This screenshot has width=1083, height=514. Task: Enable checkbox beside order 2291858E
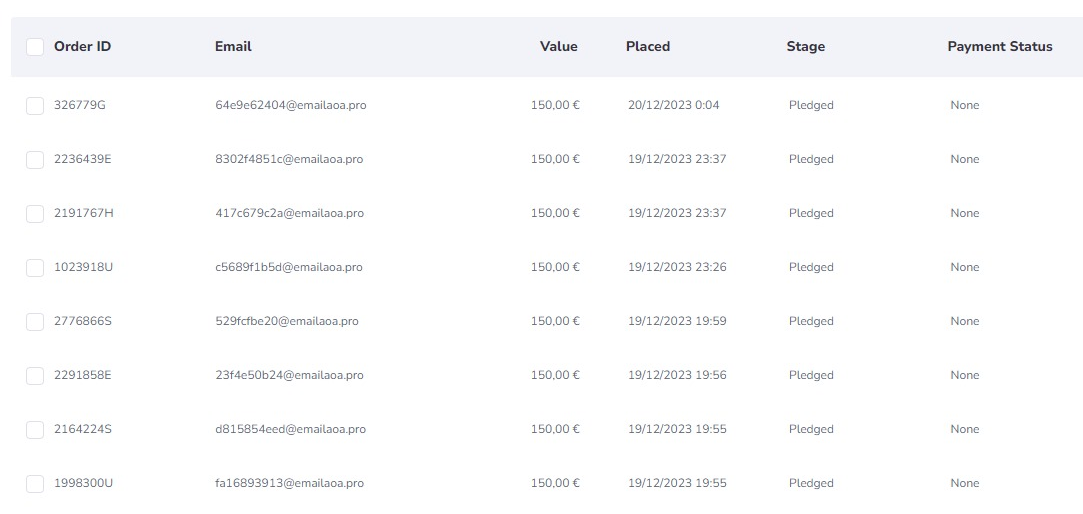coord(35,375)
